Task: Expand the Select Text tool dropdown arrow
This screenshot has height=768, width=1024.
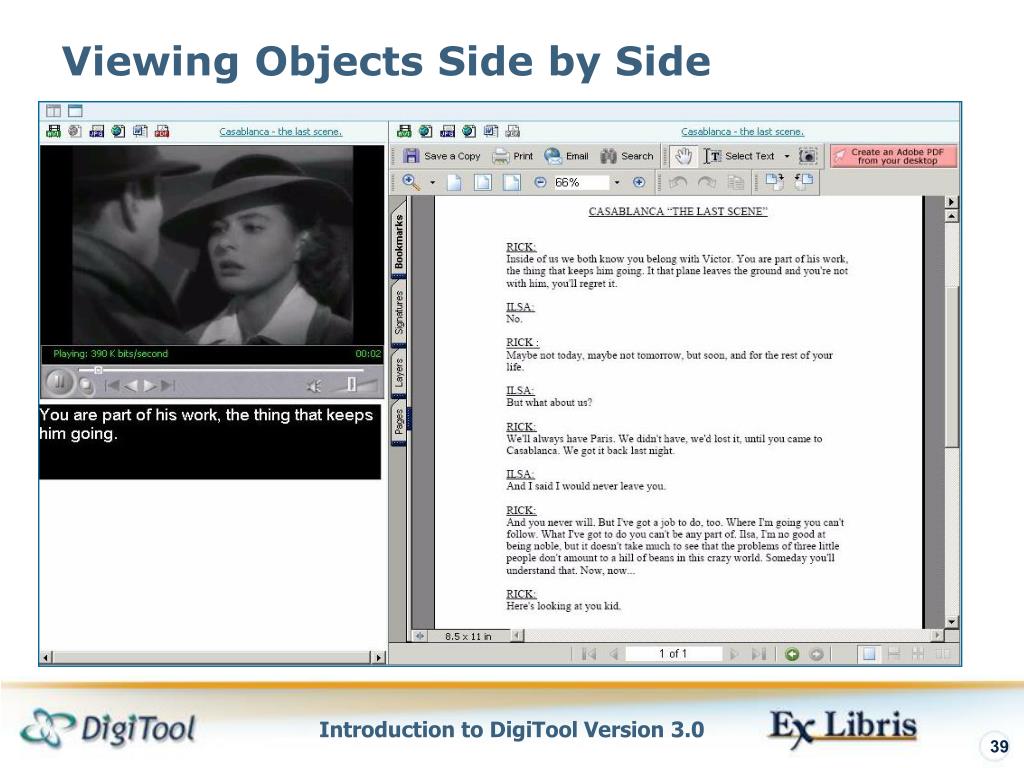Action: 786,156
